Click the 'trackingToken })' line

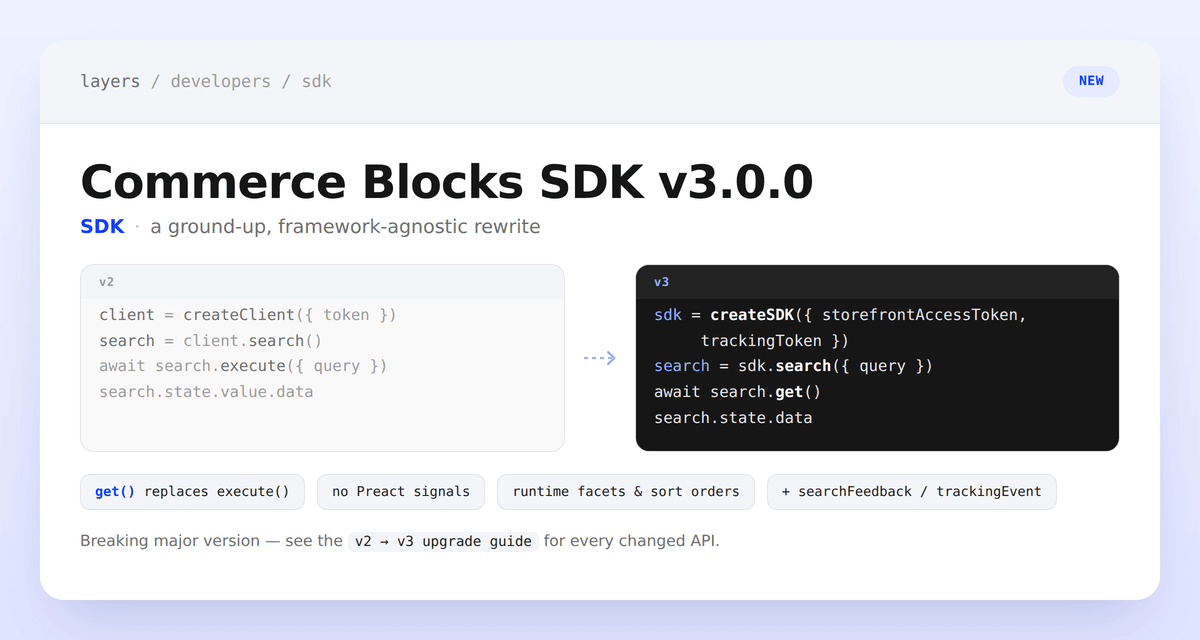(x=775, y=341)
